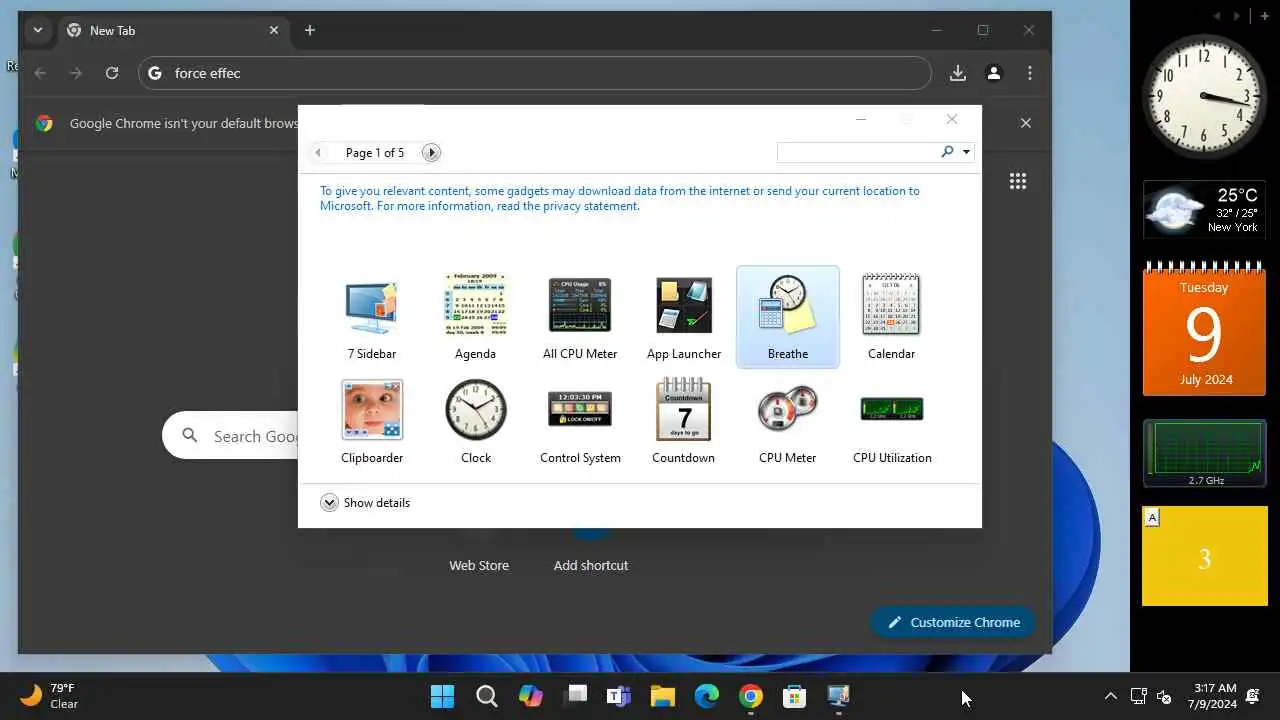
Task: Click the Tuesday 9 calendar sidebar gadget
Action: [1204, 330]
